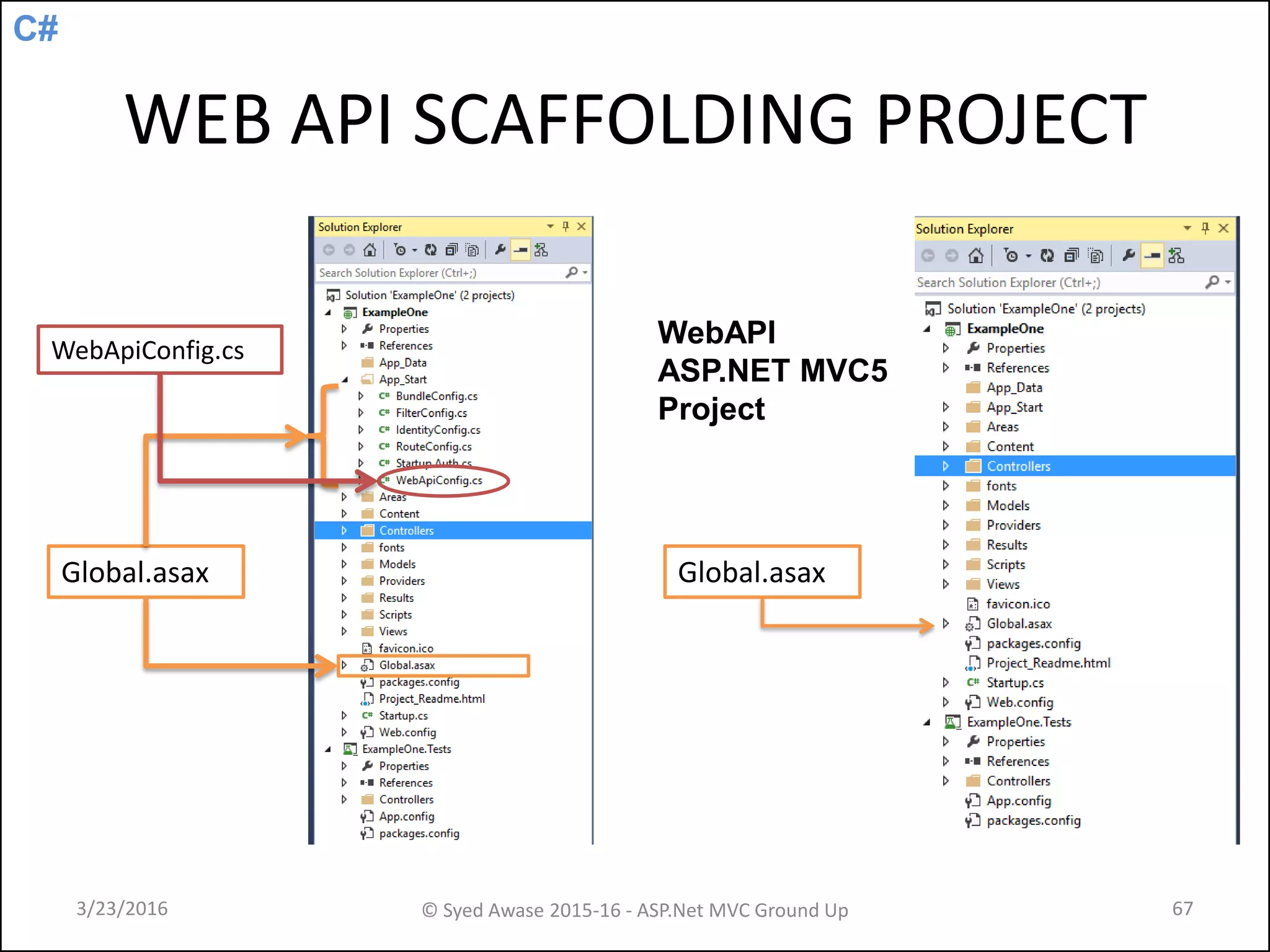This screenshot has width=1270, height=952.
Task: Collapse ExampleOne.Tests project in right tree
Action: (927, 722)
